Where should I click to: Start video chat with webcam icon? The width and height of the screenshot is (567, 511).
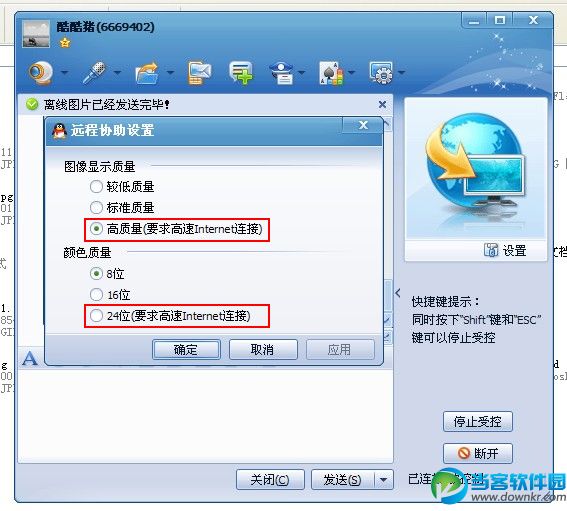click(41, 73)
